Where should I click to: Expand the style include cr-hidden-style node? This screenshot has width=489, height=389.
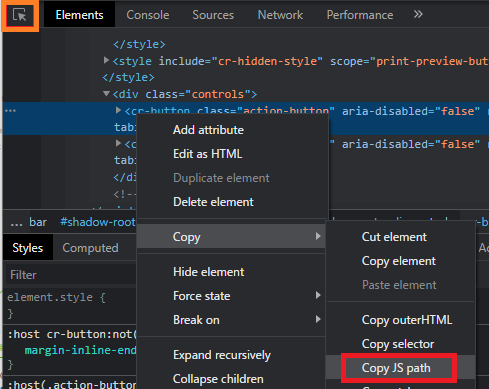click(106, 60)
